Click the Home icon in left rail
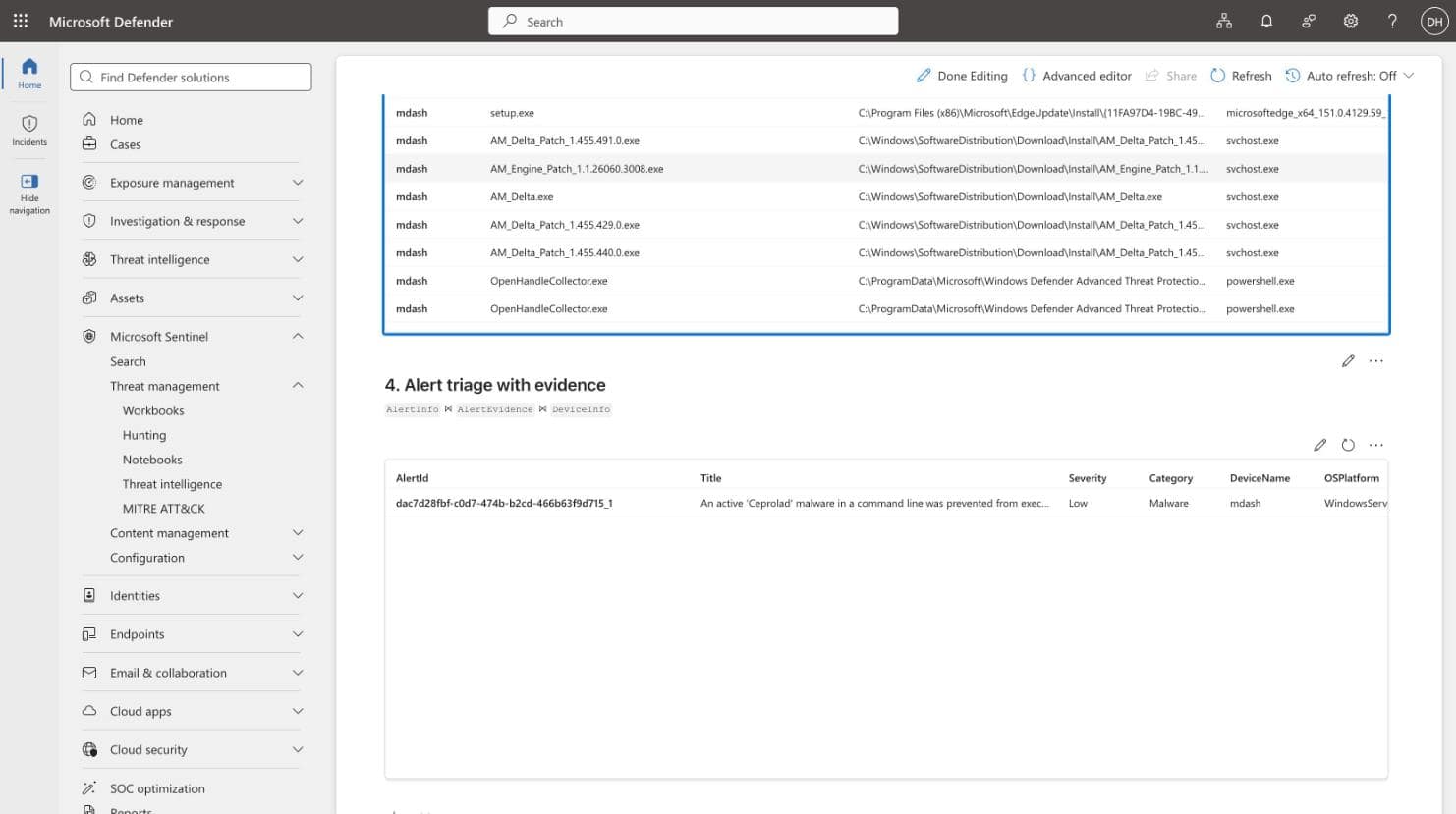The width and height of the screenshot is (1456, 814). [29, 67]
